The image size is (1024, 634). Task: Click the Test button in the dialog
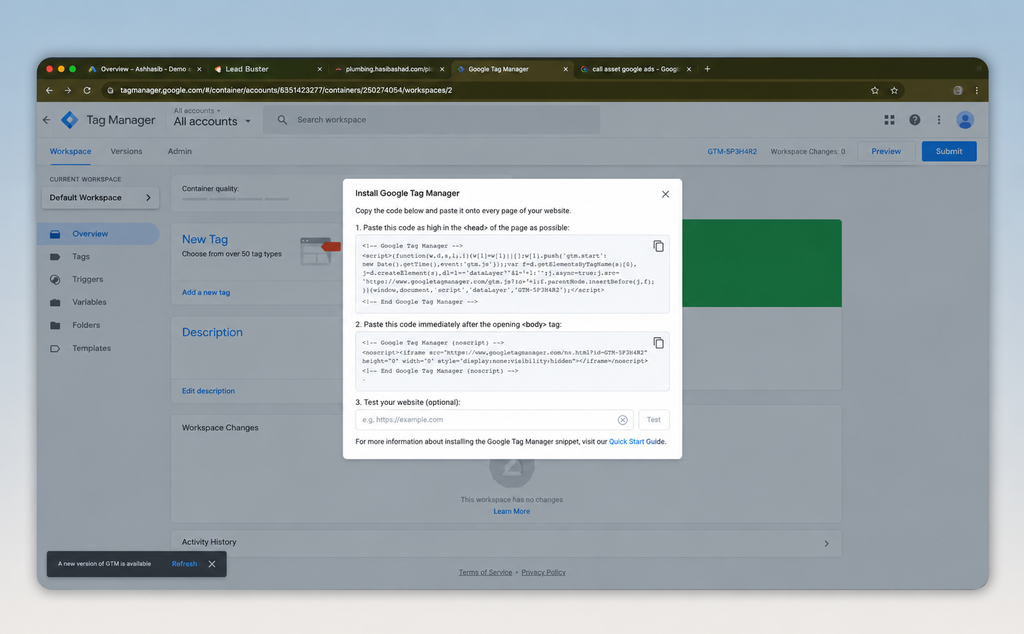pos(654,420)
